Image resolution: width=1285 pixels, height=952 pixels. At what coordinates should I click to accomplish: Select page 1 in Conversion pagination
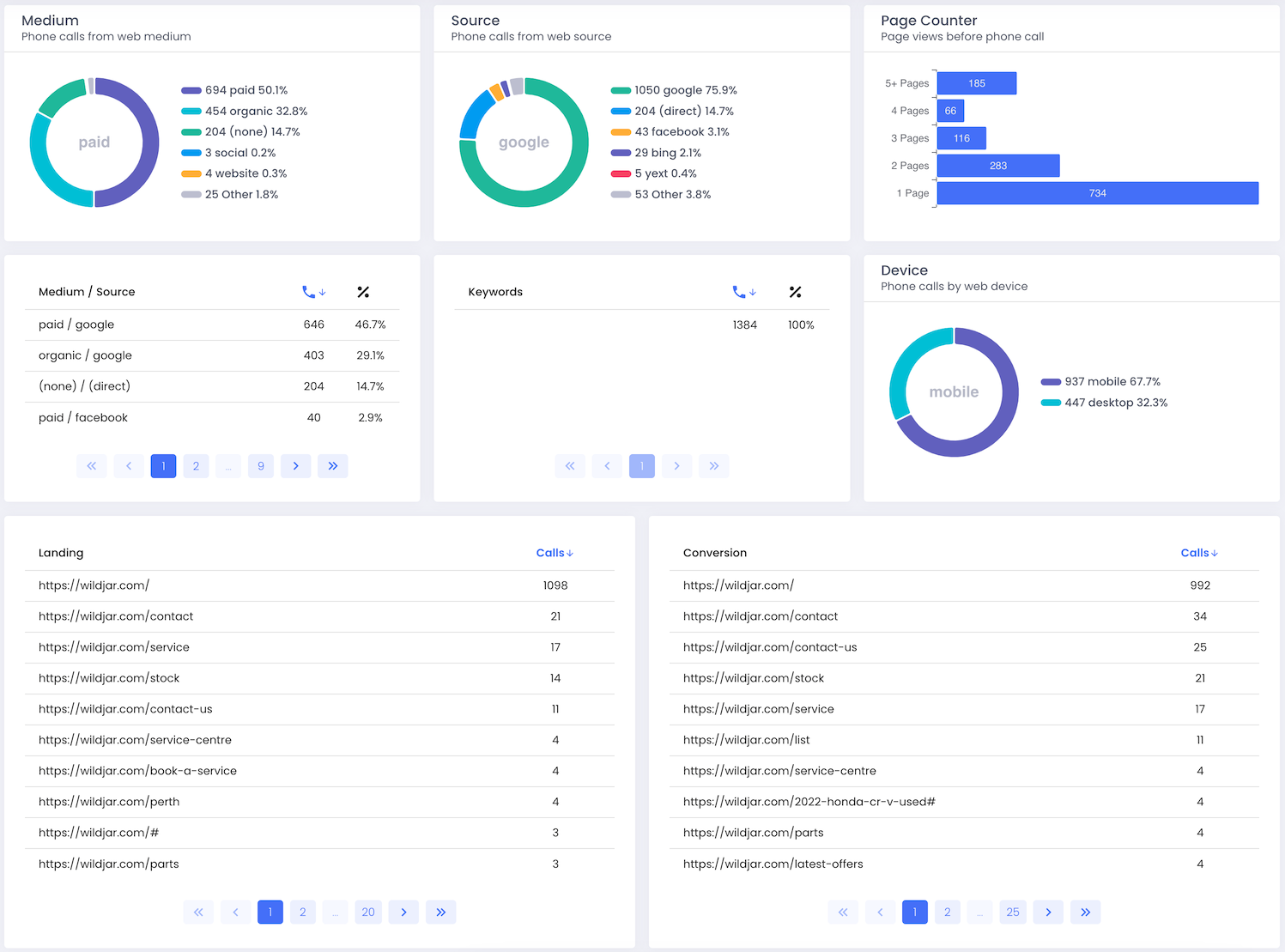coord(915,912)
